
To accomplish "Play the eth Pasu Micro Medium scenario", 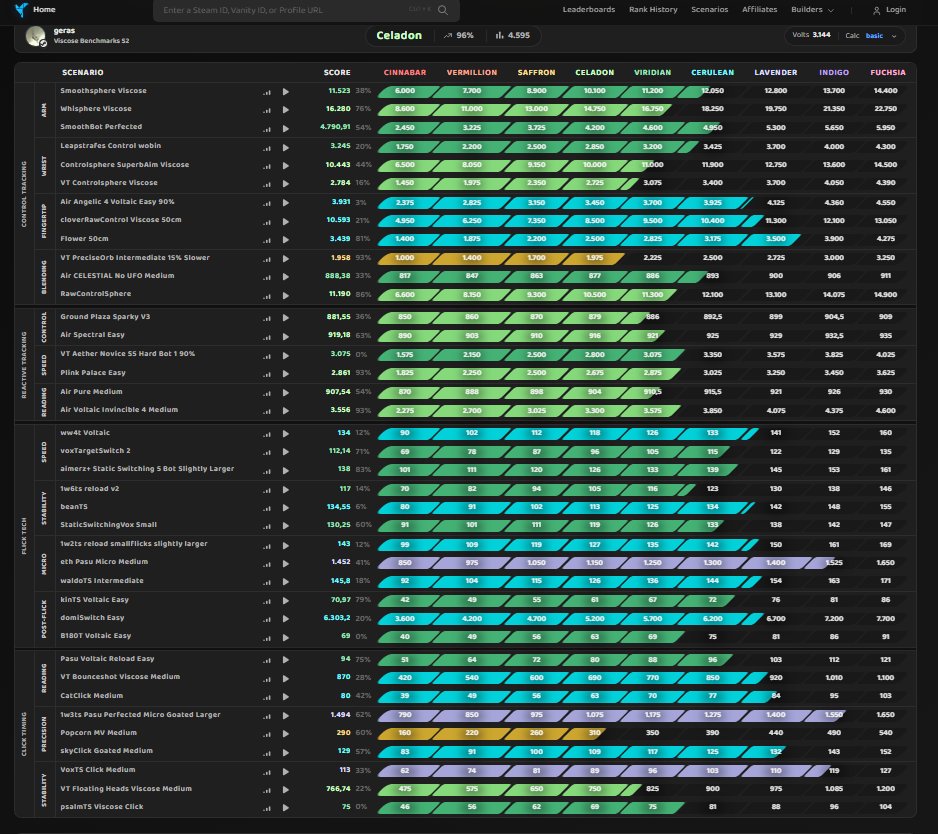I will tap(286, 563).
